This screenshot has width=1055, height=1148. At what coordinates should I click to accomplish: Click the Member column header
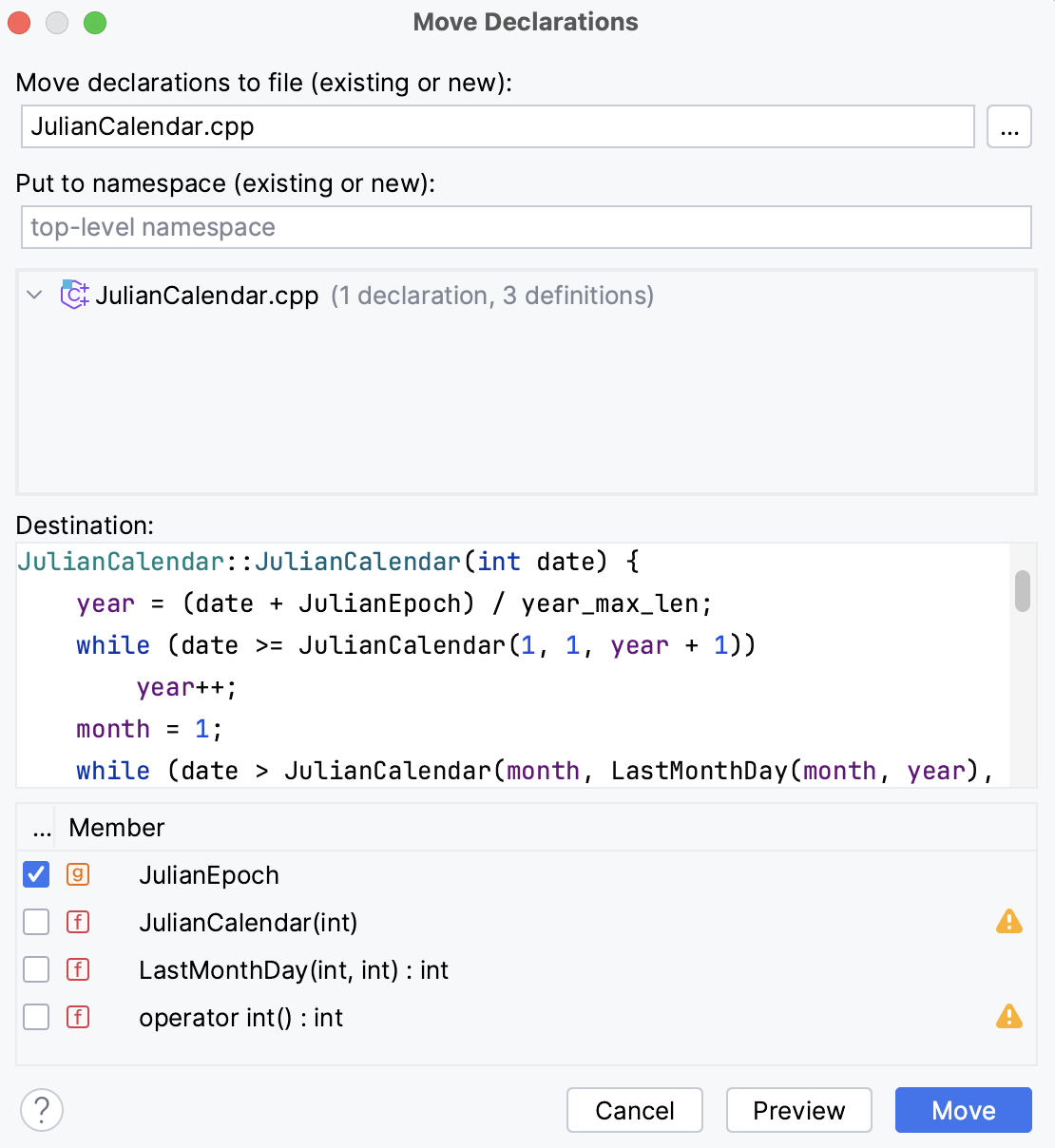[x=117, y=828]
